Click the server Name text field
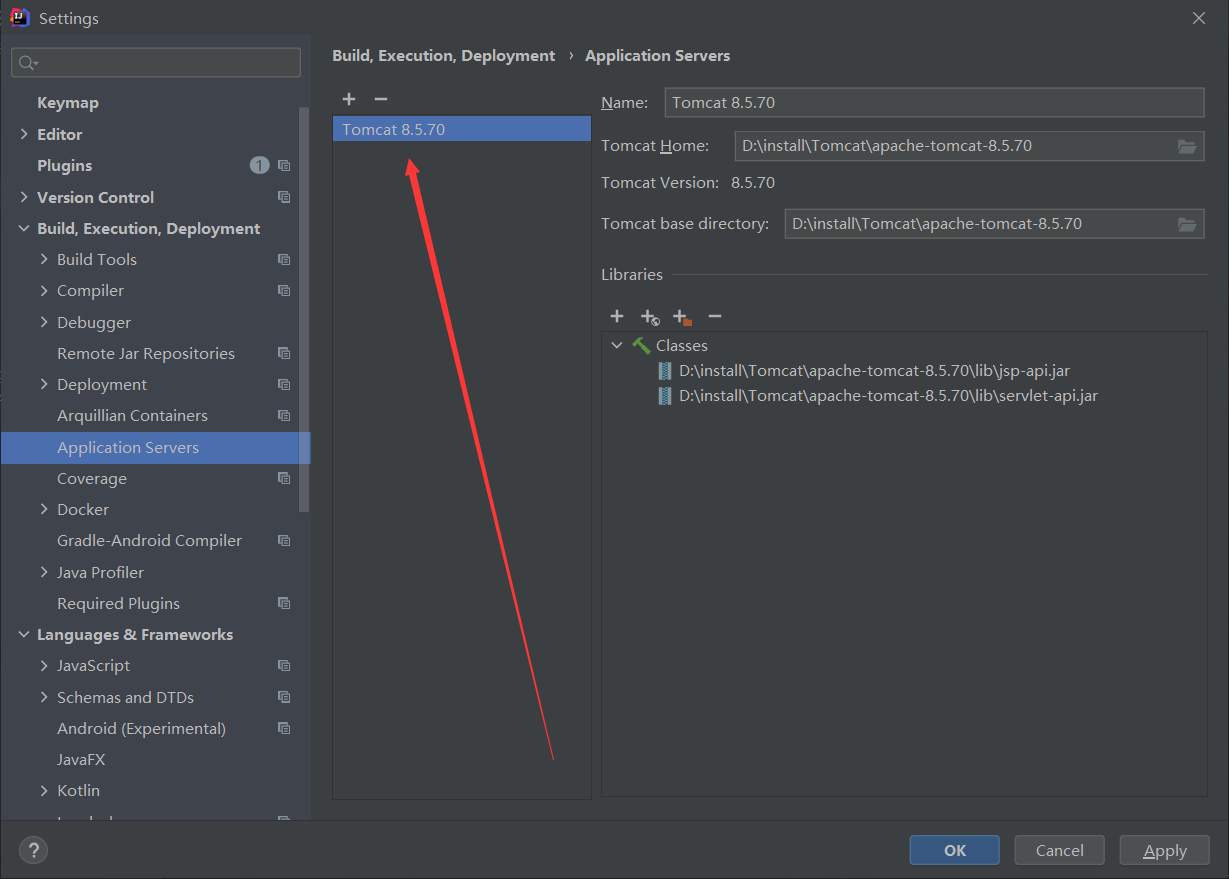 coord(934,103)
